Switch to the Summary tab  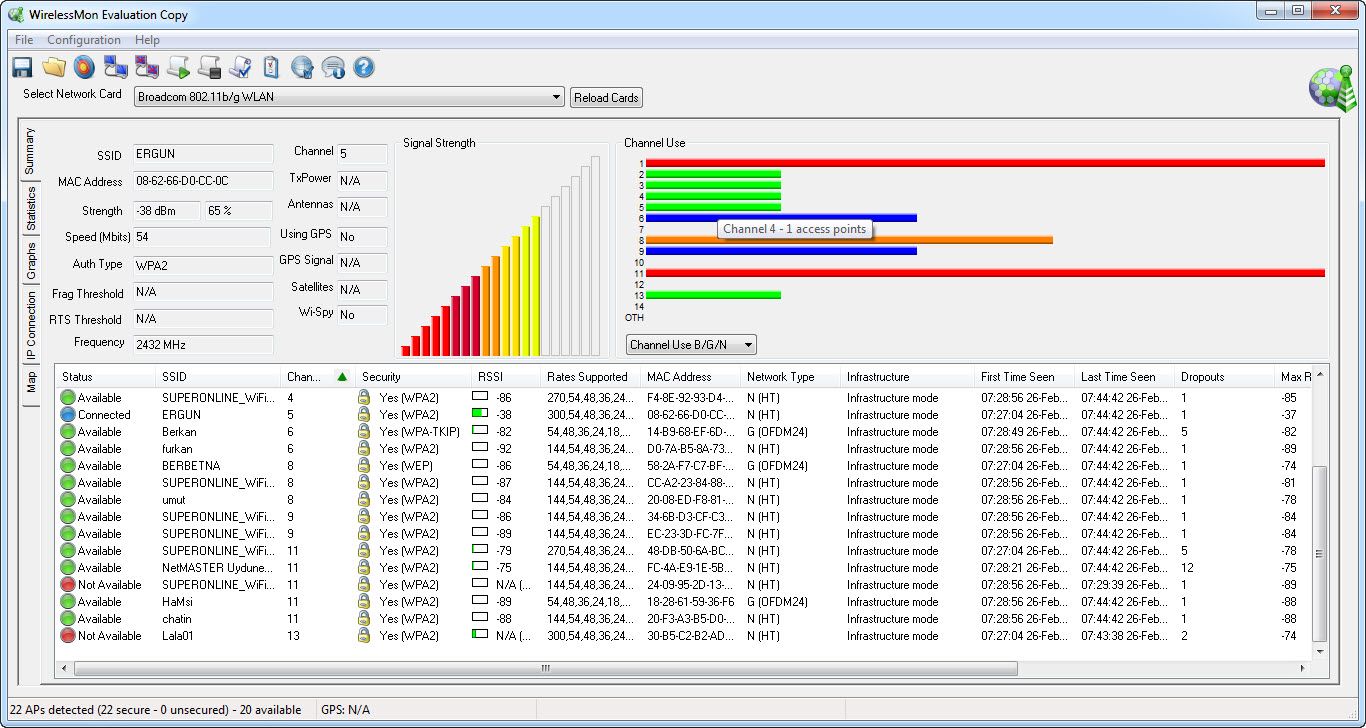pos(30,150)
